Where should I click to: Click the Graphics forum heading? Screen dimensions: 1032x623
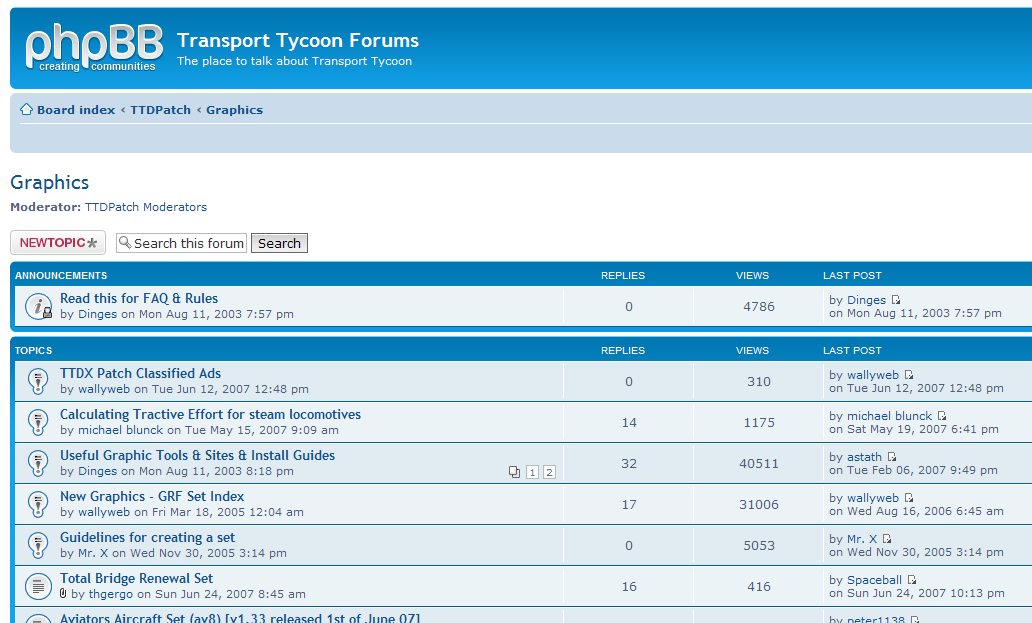tap(49, 182)
